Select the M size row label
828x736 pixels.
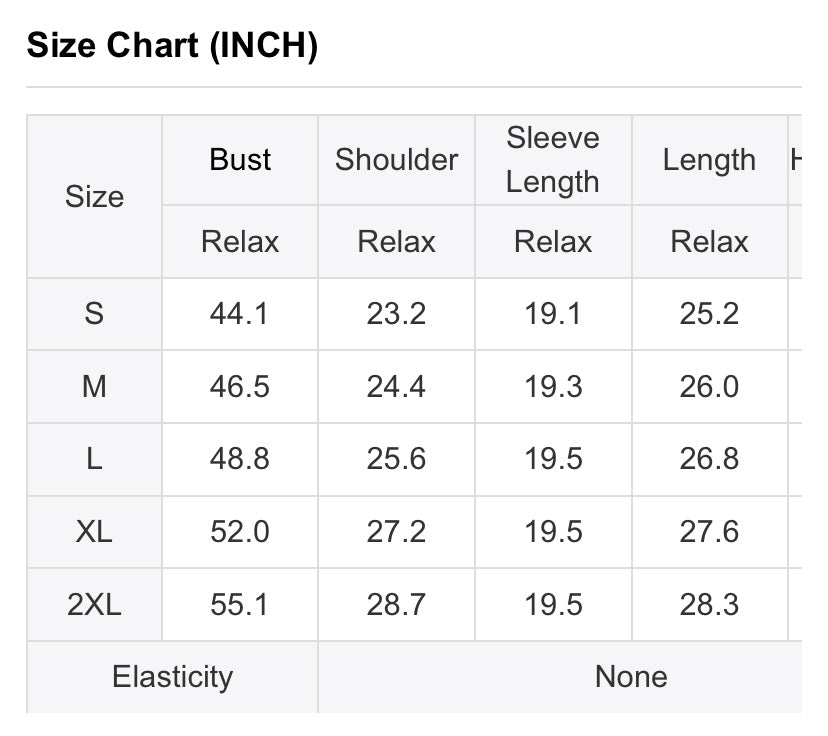[94, 387]
